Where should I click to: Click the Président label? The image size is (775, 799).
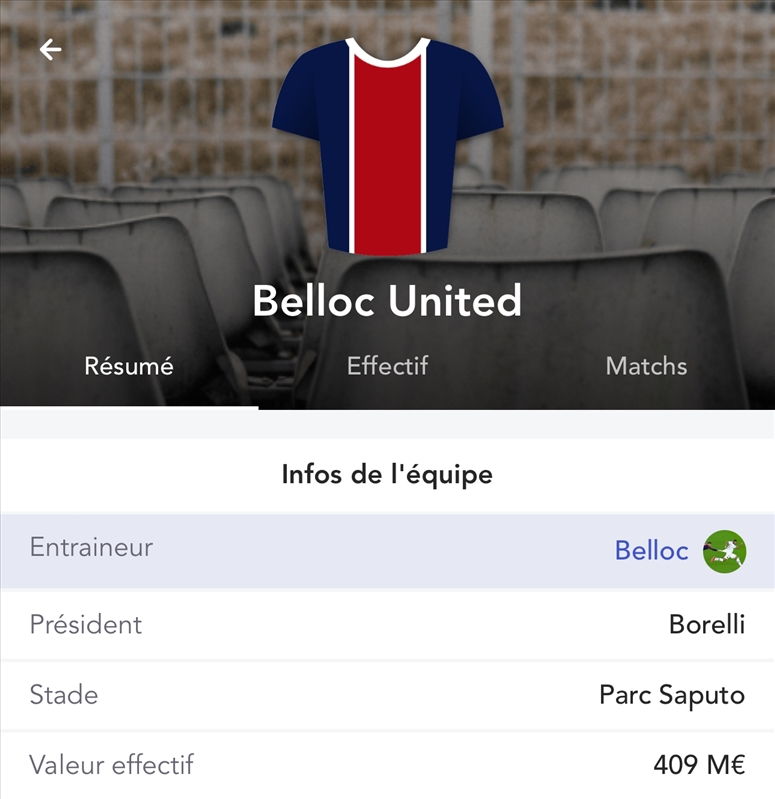point(86,625)
